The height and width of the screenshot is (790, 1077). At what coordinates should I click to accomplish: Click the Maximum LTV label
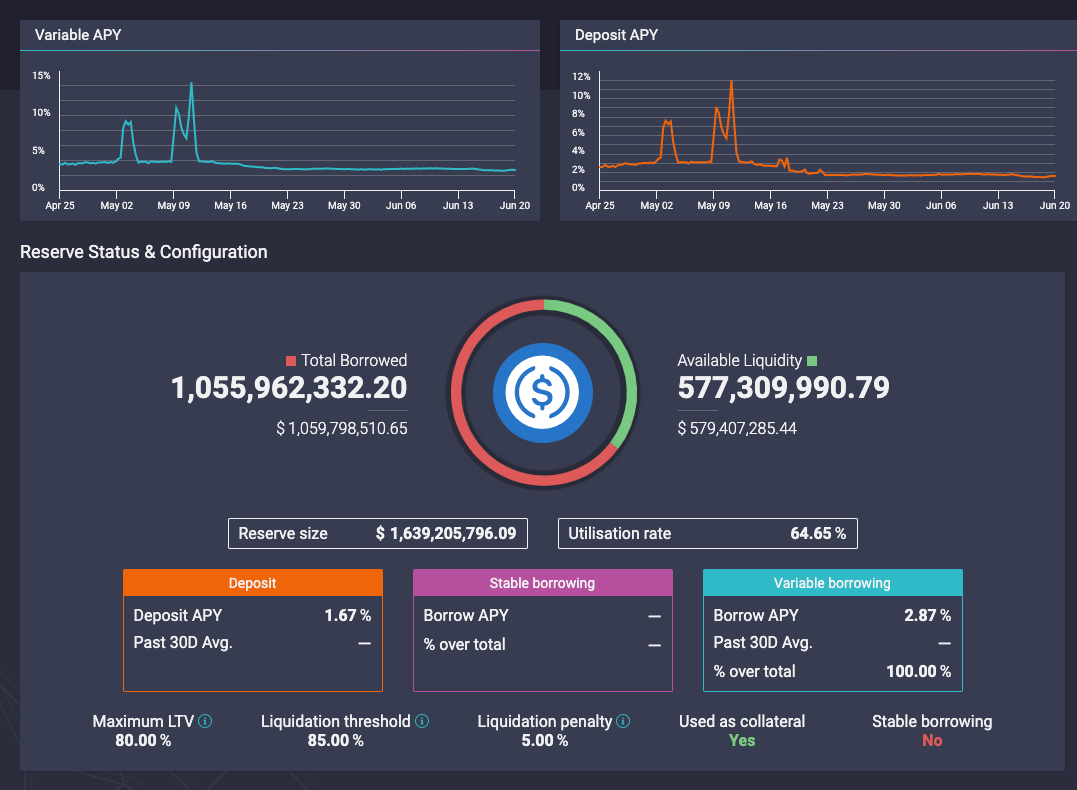point(144,721)
